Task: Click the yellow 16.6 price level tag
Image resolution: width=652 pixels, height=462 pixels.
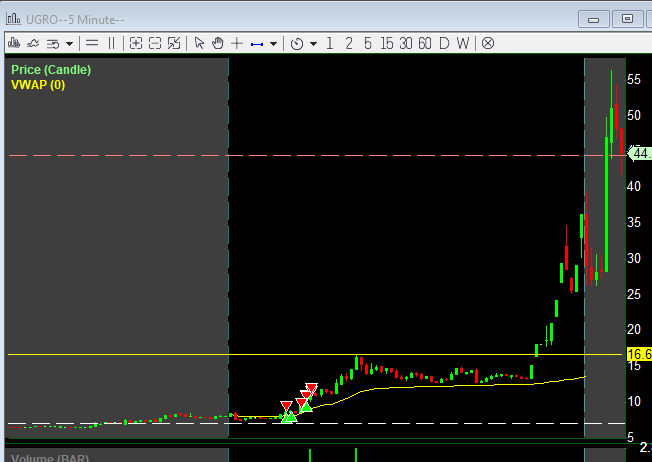Action: [639, 354]
